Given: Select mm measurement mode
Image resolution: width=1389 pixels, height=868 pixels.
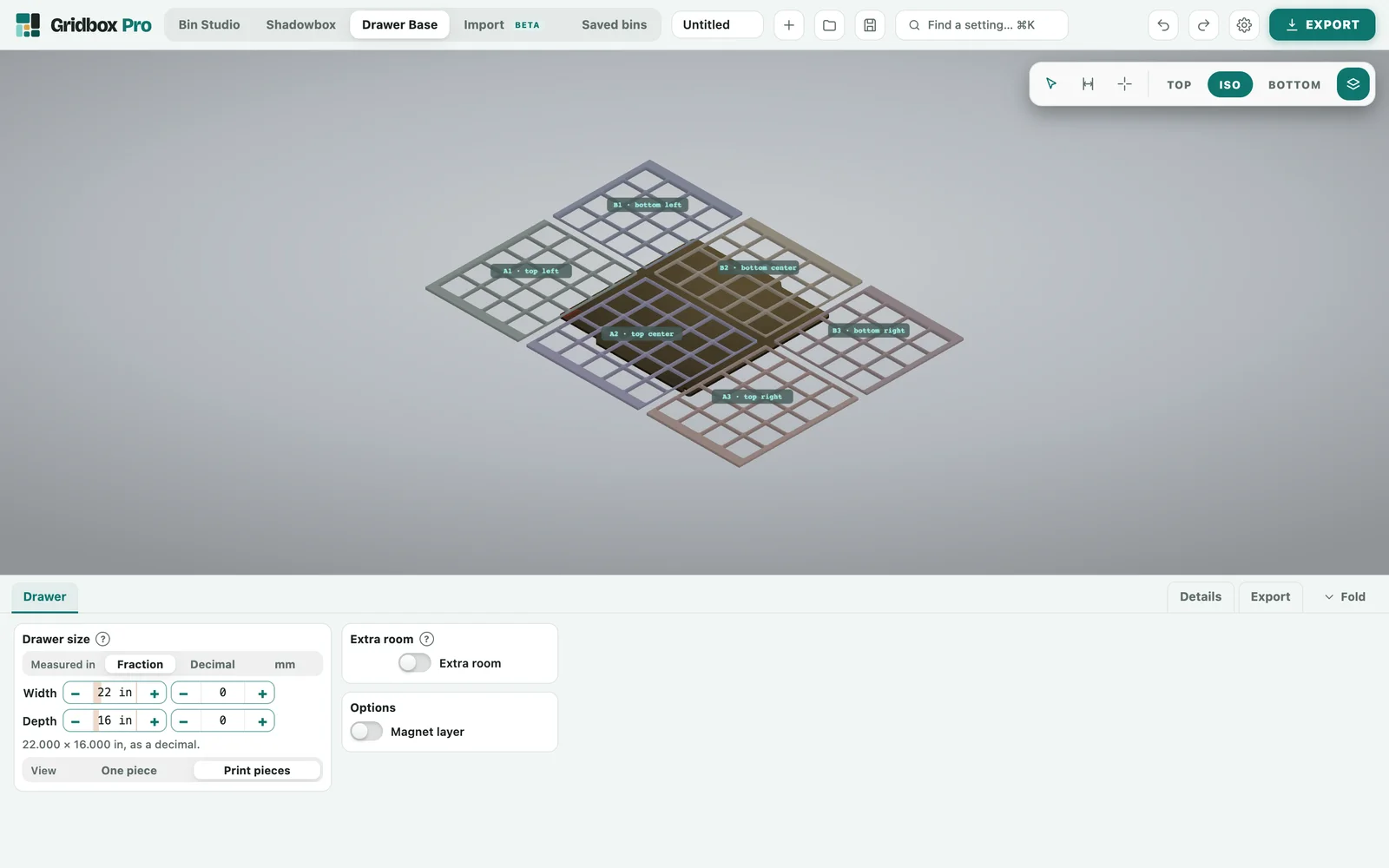Looking at the screenshot, I should click(x=285, y=665).
